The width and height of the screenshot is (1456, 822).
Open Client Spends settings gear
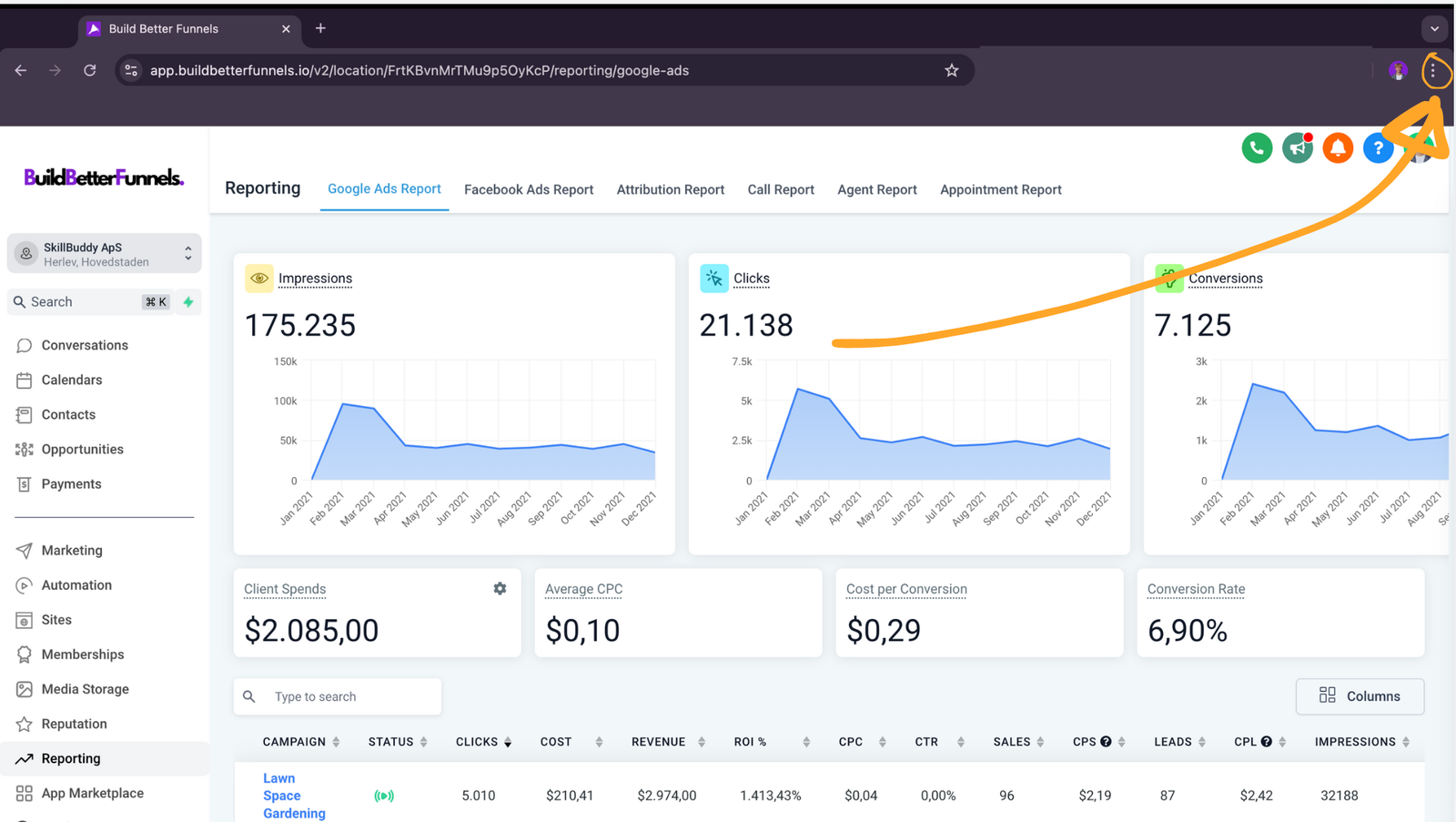[x=500, y=589]
